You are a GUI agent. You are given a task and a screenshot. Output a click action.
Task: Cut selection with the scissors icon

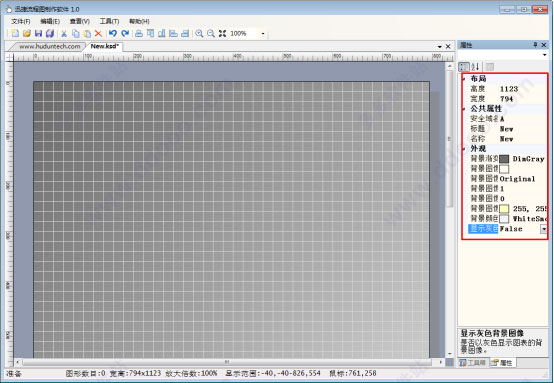[64, 34]
